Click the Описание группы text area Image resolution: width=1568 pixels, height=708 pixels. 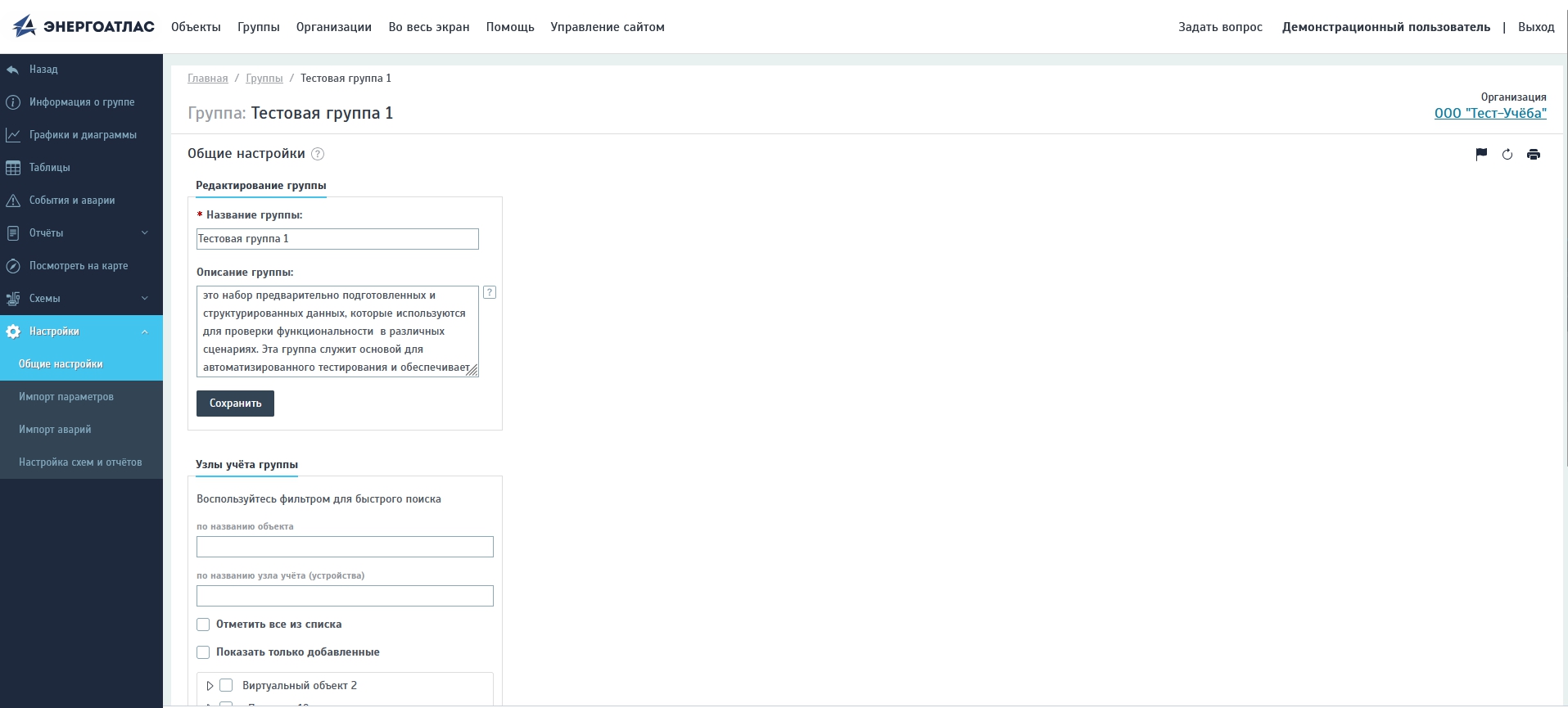pyautogui.click(x=337, y=331)
